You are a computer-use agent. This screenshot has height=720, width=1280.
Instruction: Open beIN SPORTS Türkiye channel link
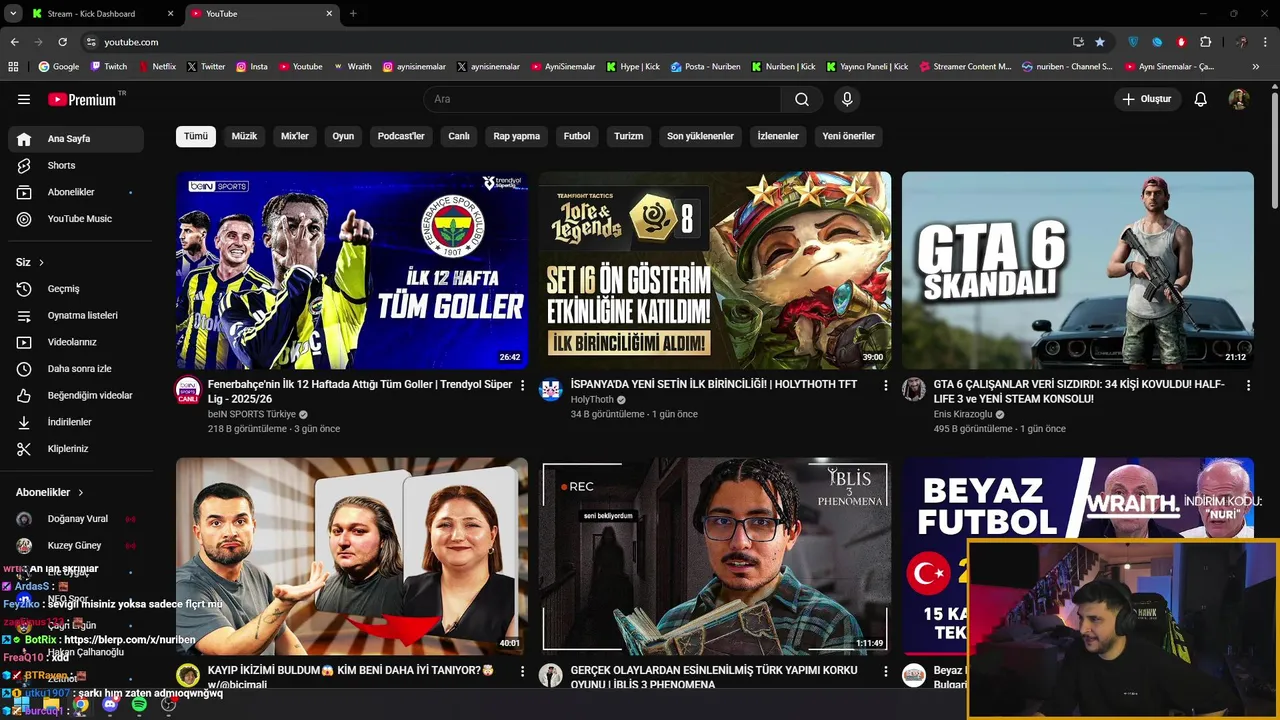click(252, 414)
